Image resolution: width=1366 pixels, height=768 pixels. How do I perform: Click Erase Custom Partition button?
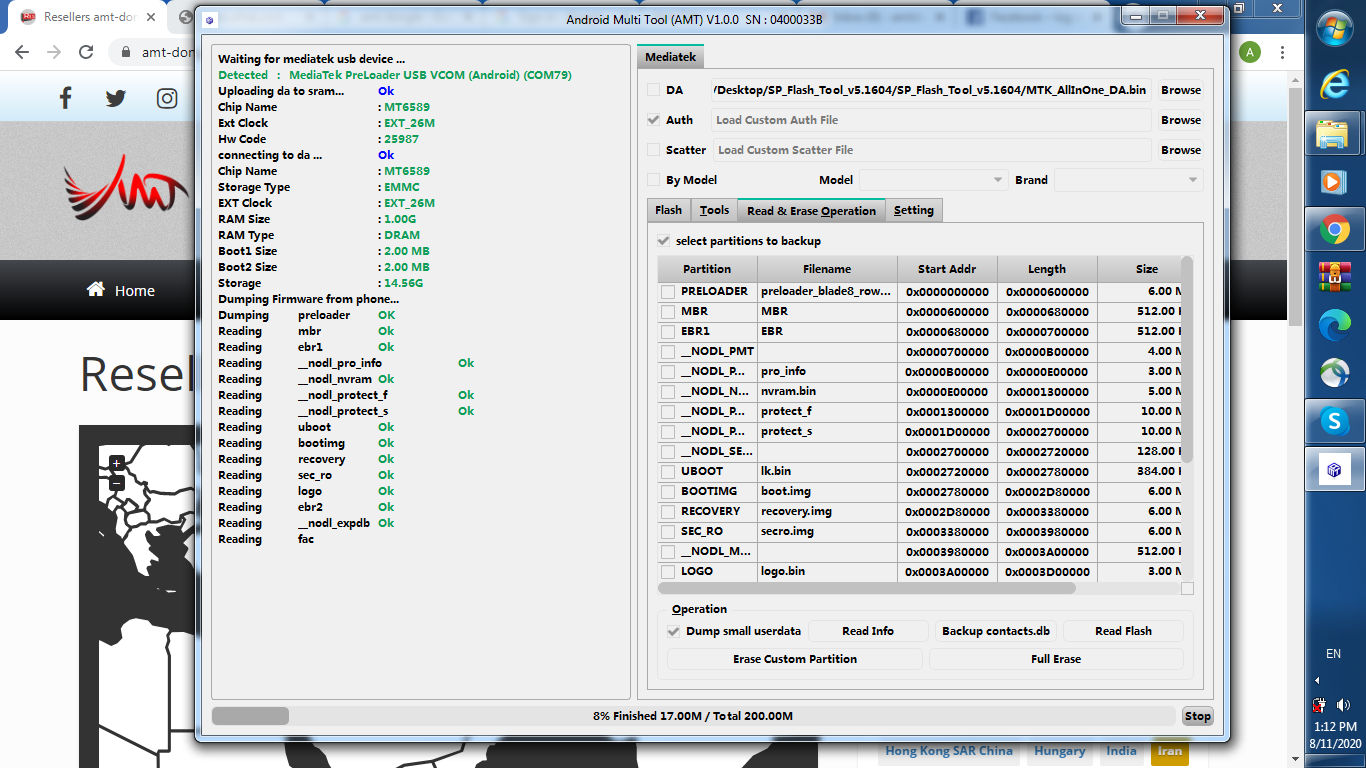[795, 659]
